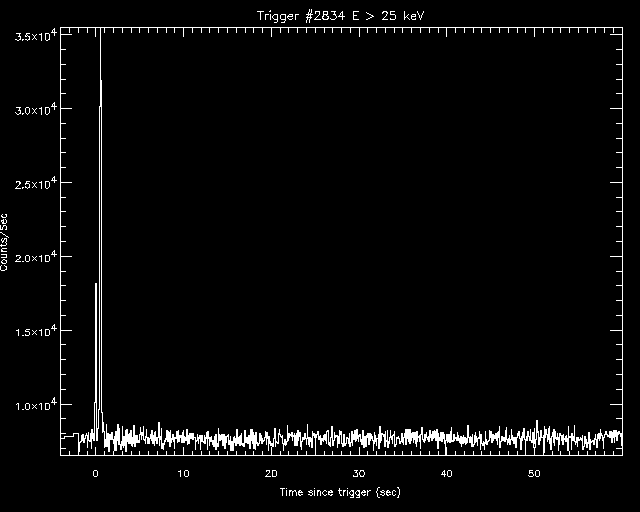Click the x-axis tick label 50
The height and width of the screenshot is (512, 640).
point(534,474)
